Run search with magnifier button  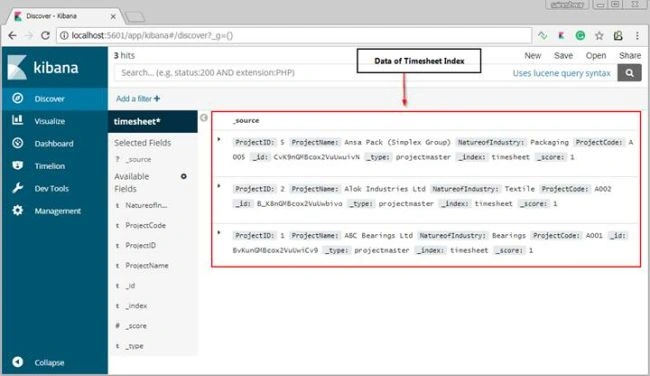[x=629, y=73]
